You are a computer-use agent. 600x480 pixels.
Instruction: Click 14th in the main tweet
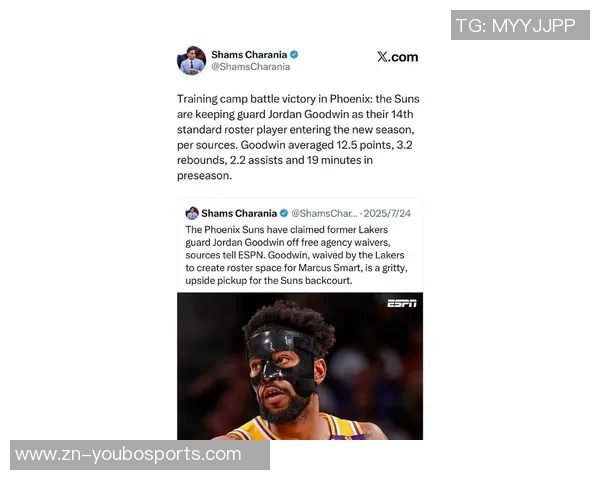pos(402,114)
